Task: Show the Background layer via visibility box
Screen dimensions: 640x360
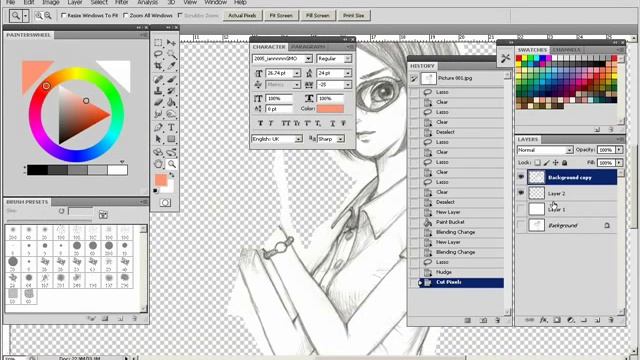Action: pos(521,225)
